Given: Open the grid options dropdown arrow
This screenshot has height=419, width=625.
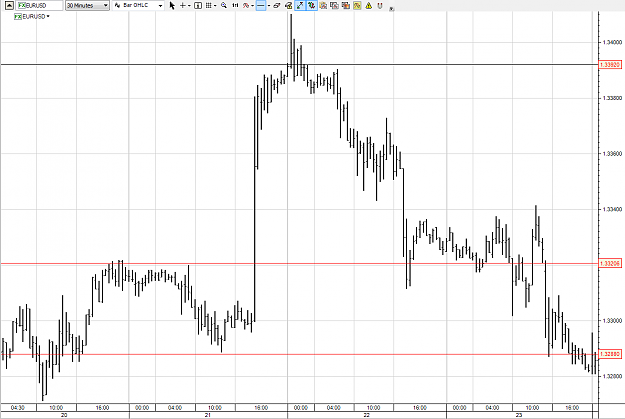Looking at the screenshot, I should 215,6.
